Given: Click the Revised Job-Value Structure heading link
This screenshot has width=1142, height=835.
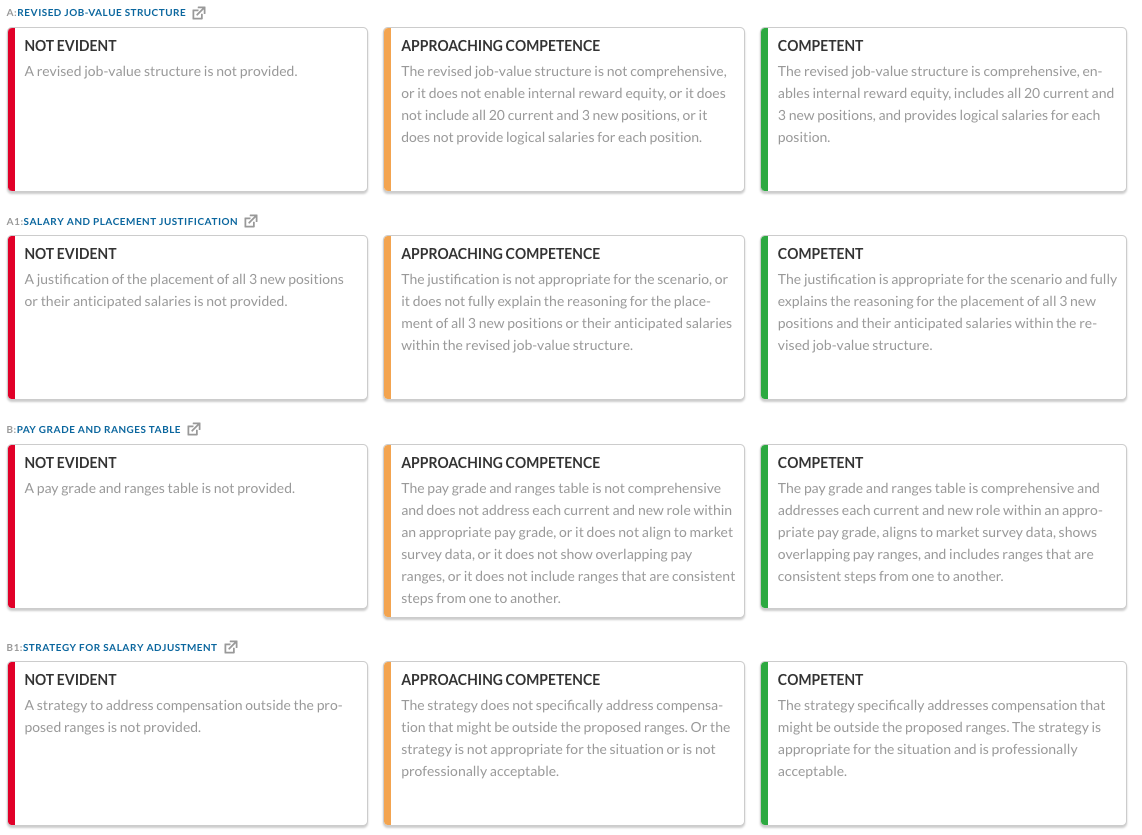Looking at the screenshot, I should coord(101,12).
